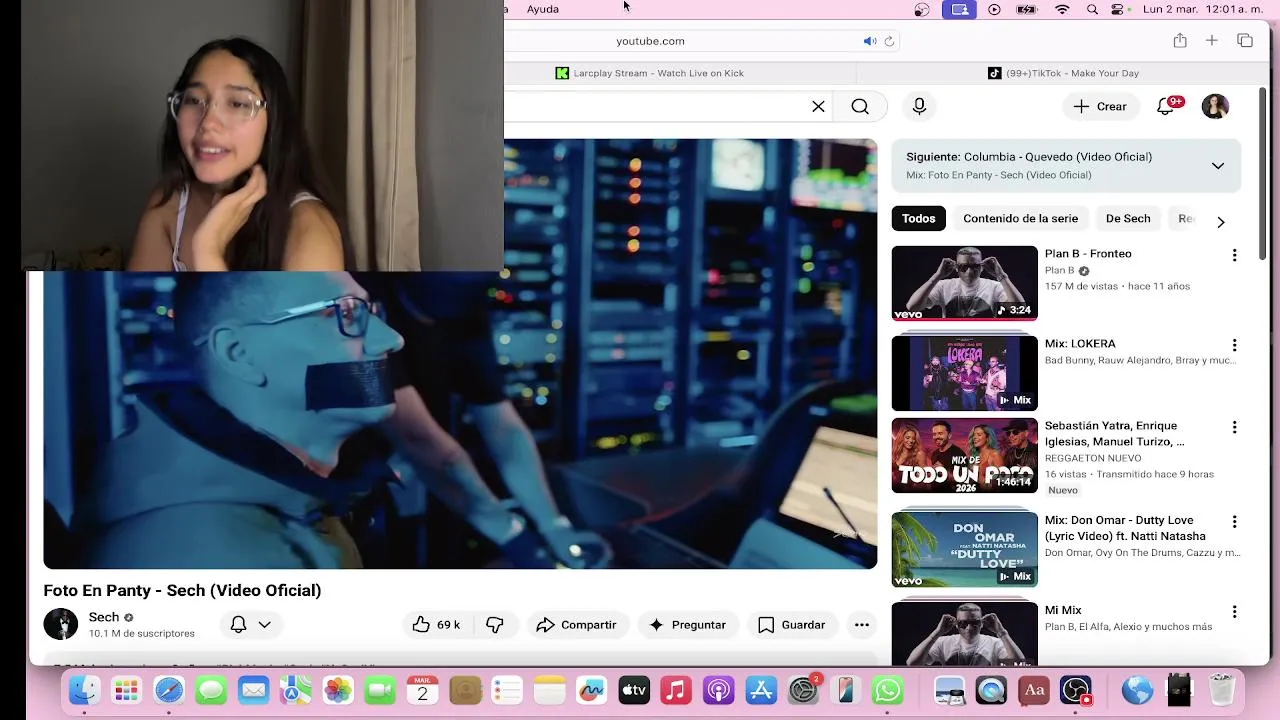Open options for Plan B - Fronteo
This screenshot has width=1280, height=720.
point(1234,255)
